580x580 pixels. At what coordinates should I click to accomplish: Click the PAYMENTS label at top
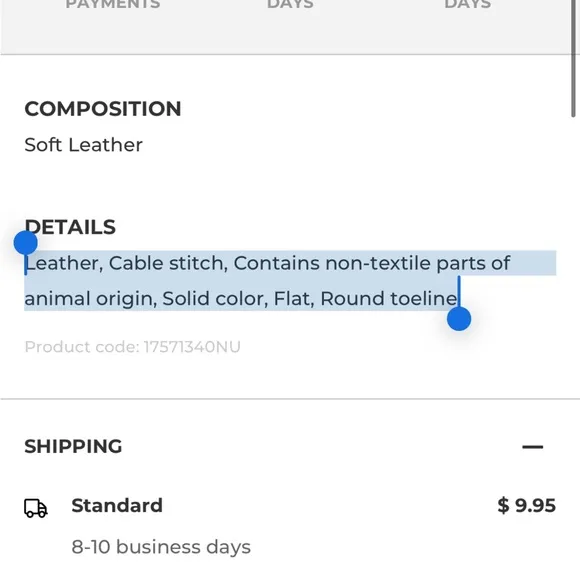tap(113, 4)
